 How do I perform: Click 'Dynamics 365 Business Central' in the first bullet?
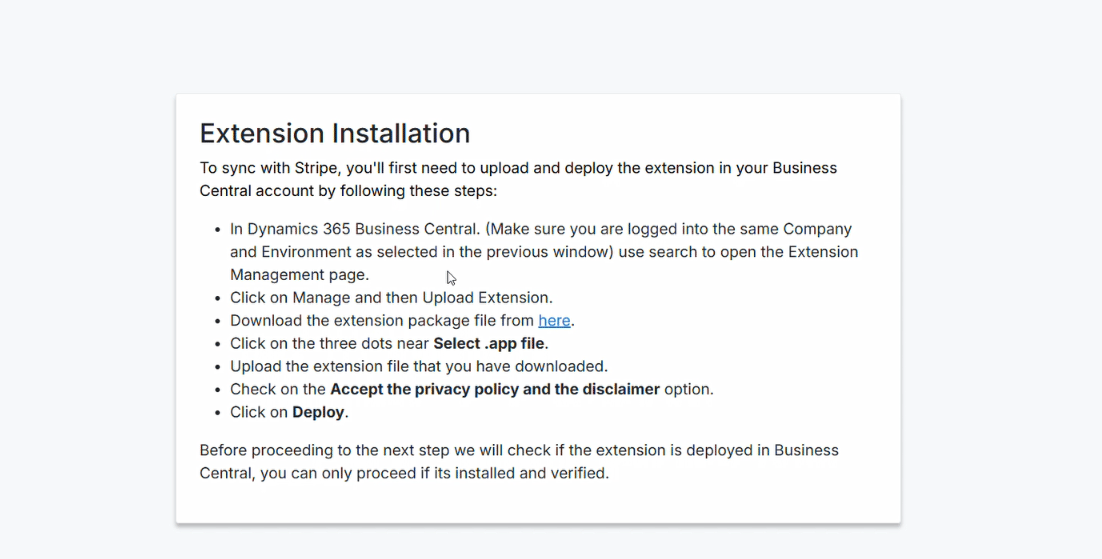[363, 229]
